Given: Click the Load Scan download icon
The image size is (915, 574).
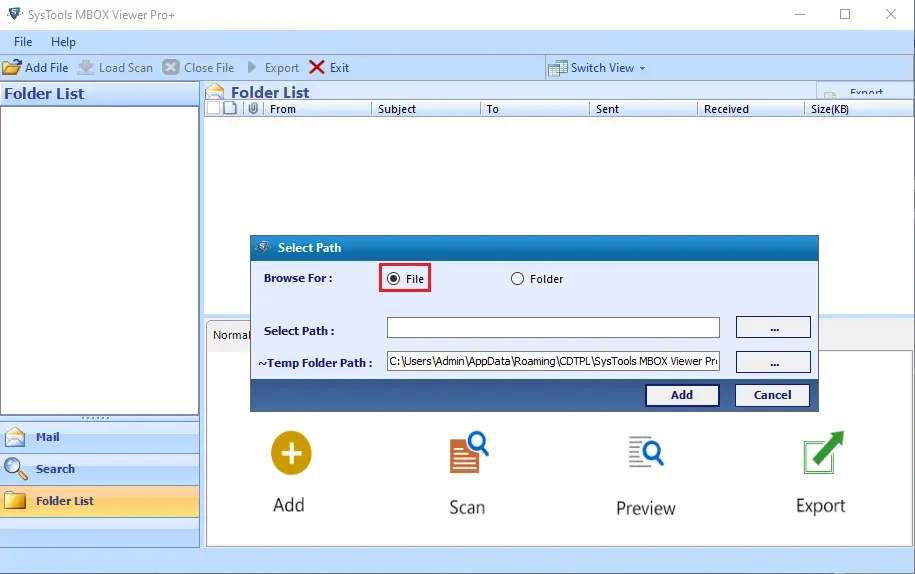Looking at the screenshot, I should 86,67.
